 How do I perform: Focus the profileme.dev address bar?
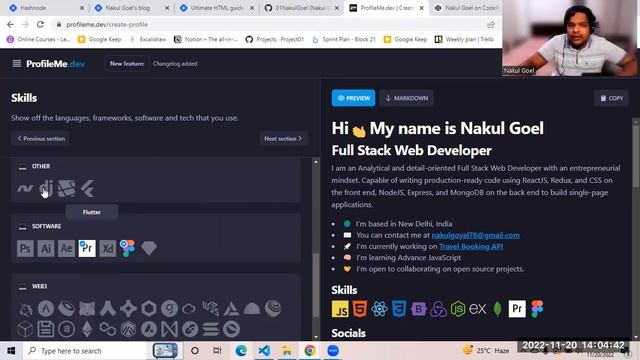pyautogui.click(x=269, y=24)
